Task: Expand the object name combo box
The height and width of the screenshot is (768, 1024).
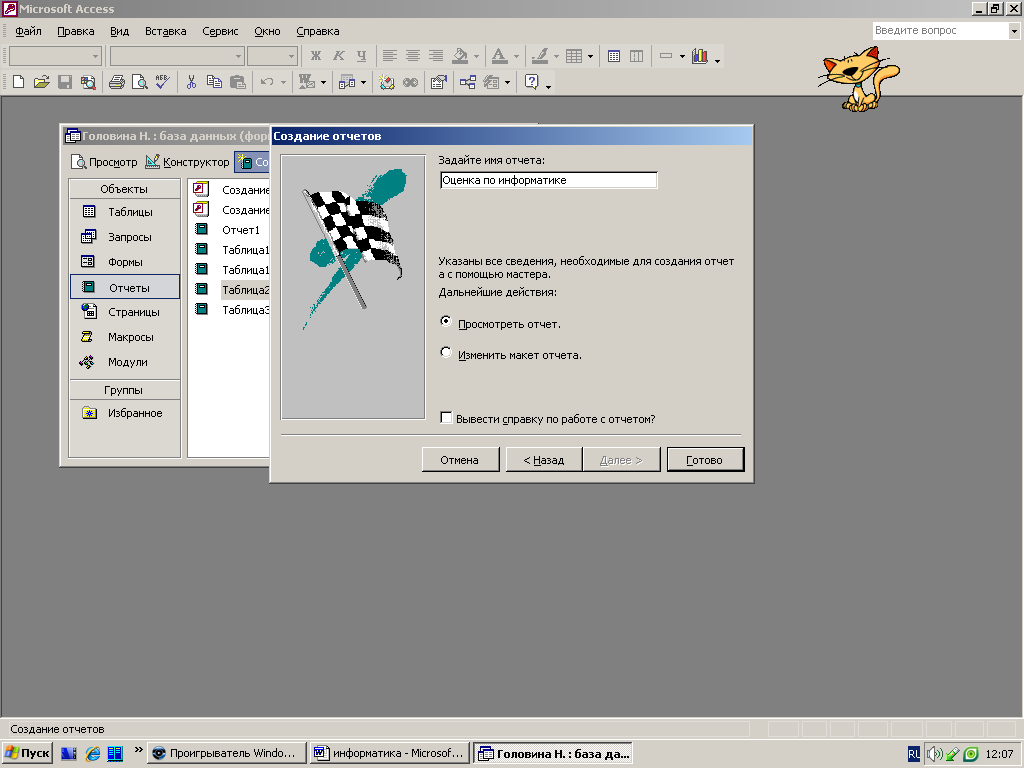Action: pos(95,56)
